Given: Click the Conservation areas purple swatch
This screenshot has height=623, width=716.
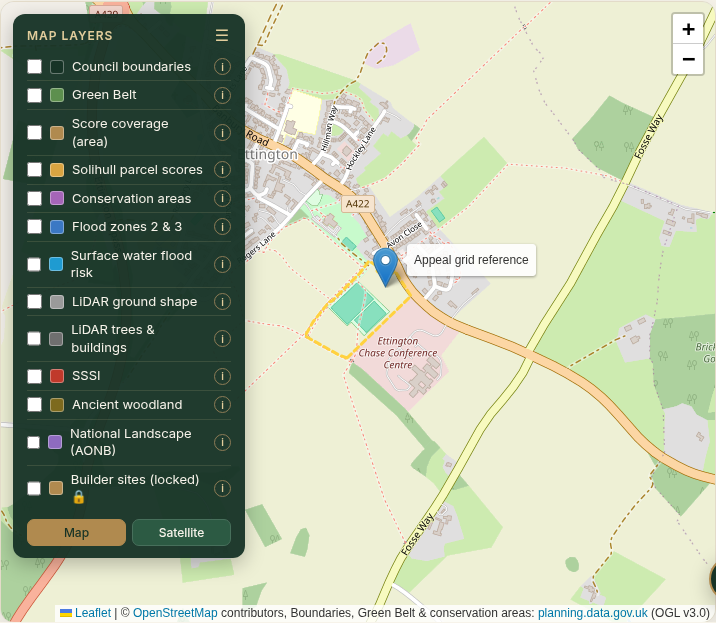Looking at the screenshot, I should (57, 198).
